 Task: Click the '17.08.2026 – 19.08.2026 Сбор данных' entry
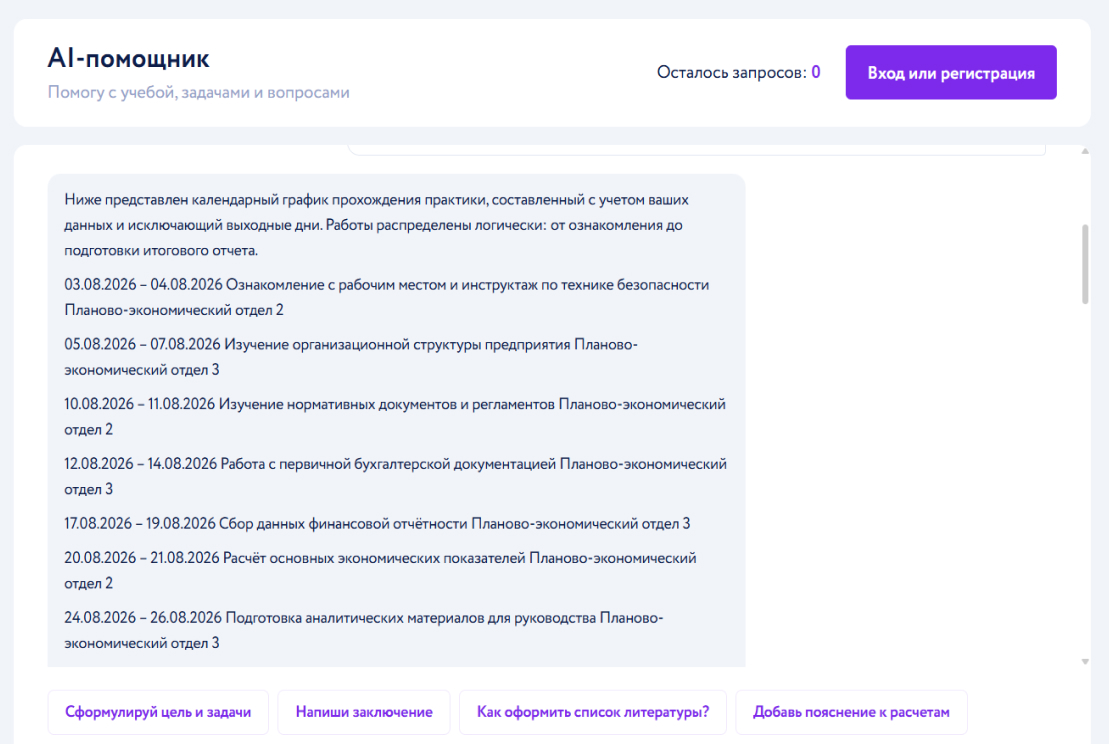point(377,524)
